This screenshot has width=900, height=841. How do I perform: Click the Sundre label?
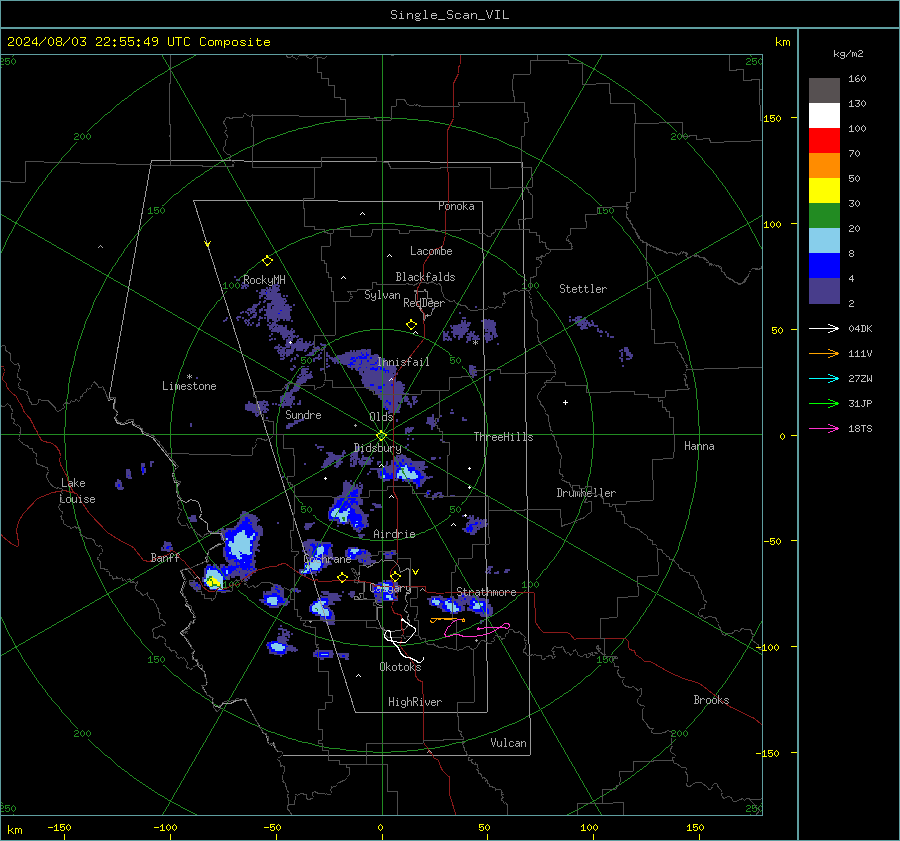[303, 415]
